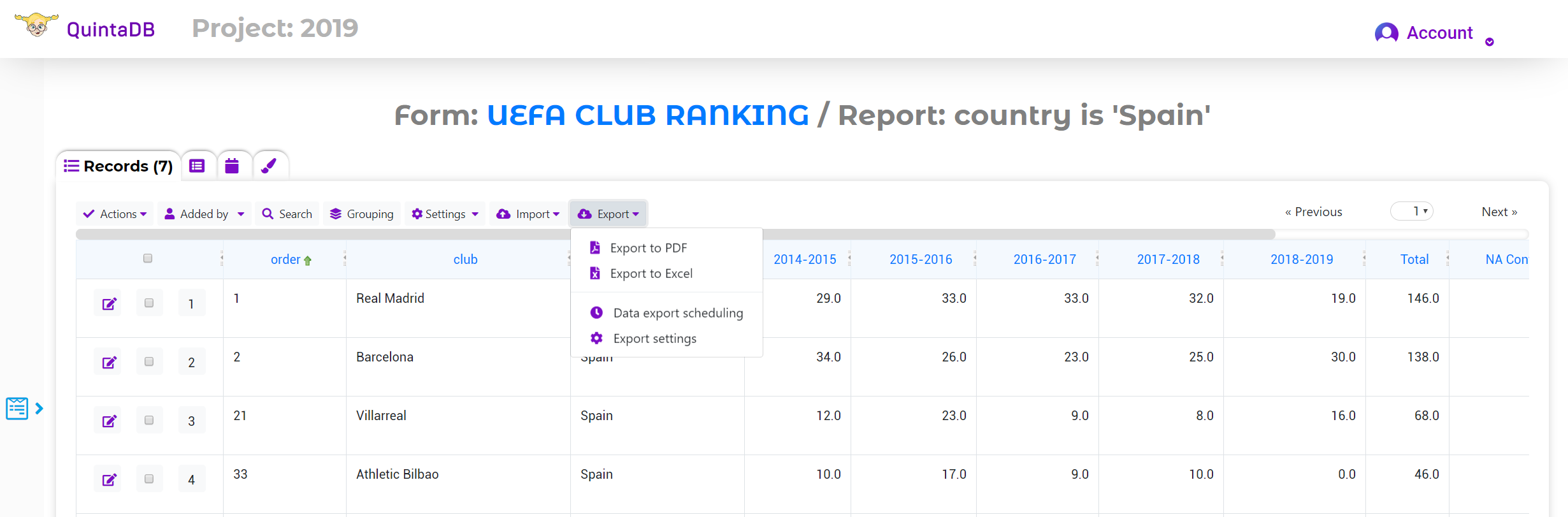This screenshot has width=1568, height=517.
Task: Sort by the 2018-2019 column header
Action: click(x=1302, y=259)
